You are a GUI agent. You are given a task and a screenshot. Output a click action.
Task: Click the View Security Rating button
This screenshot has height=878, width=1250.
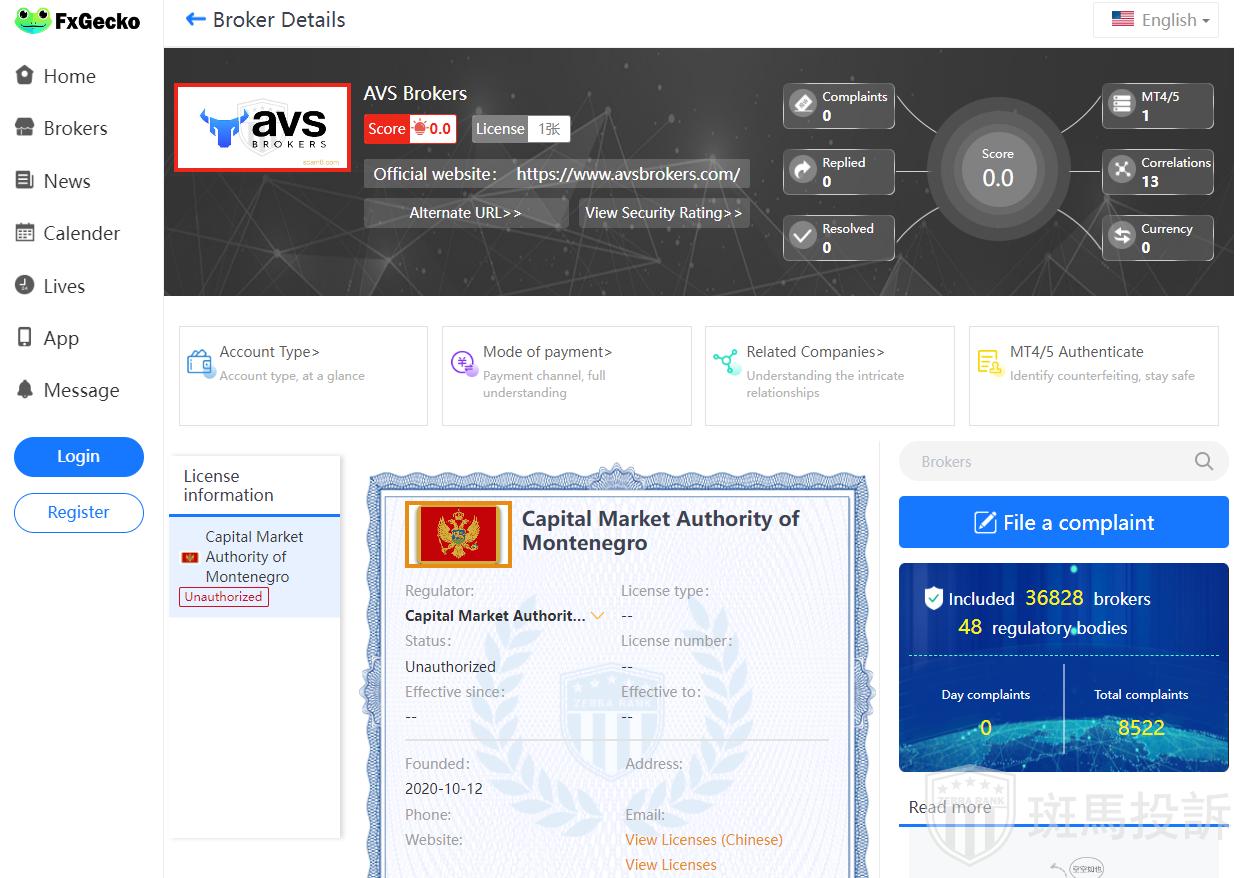tap(663, 213)
